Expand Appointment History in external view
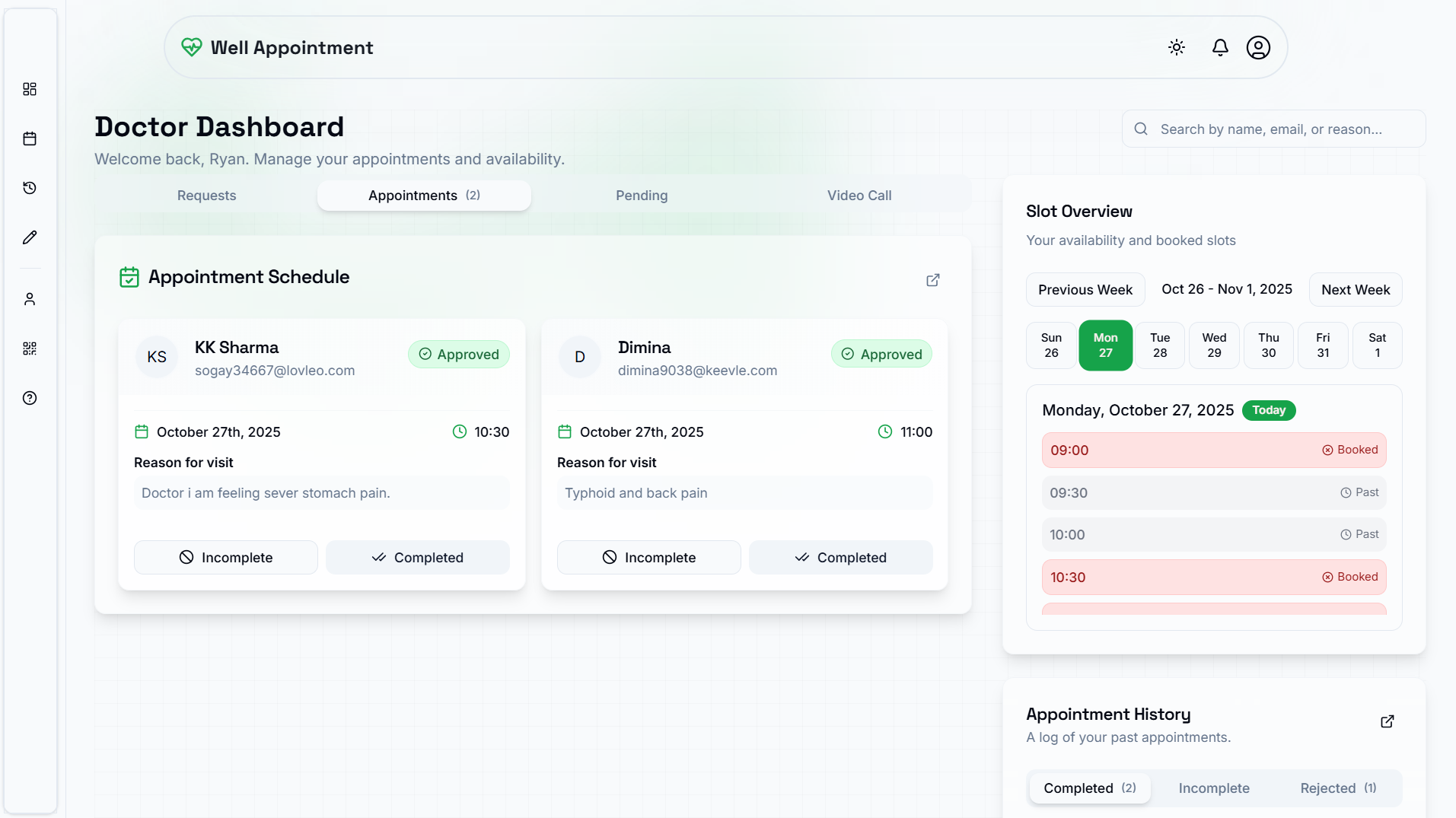Image resolution: width=1456 pixels, height=818 pixels. point(1387,721)
